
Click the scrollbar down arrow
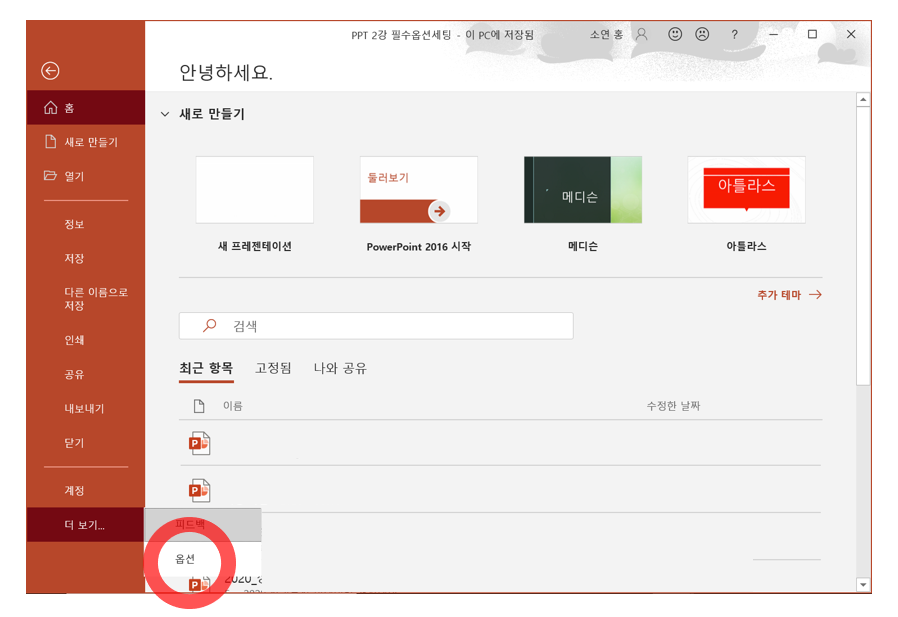click(863, 584)
